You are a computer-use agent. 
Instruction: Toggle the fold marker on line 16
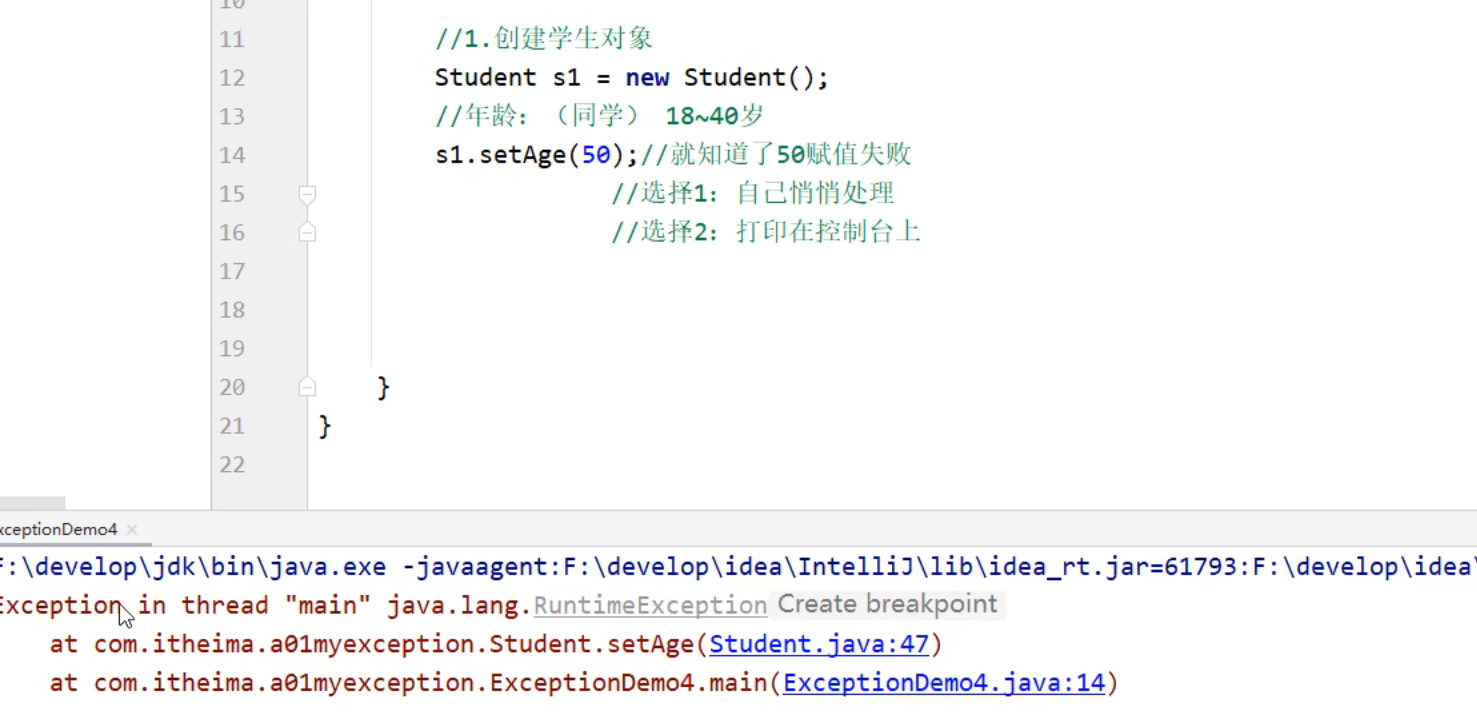(x=307, y=232)
